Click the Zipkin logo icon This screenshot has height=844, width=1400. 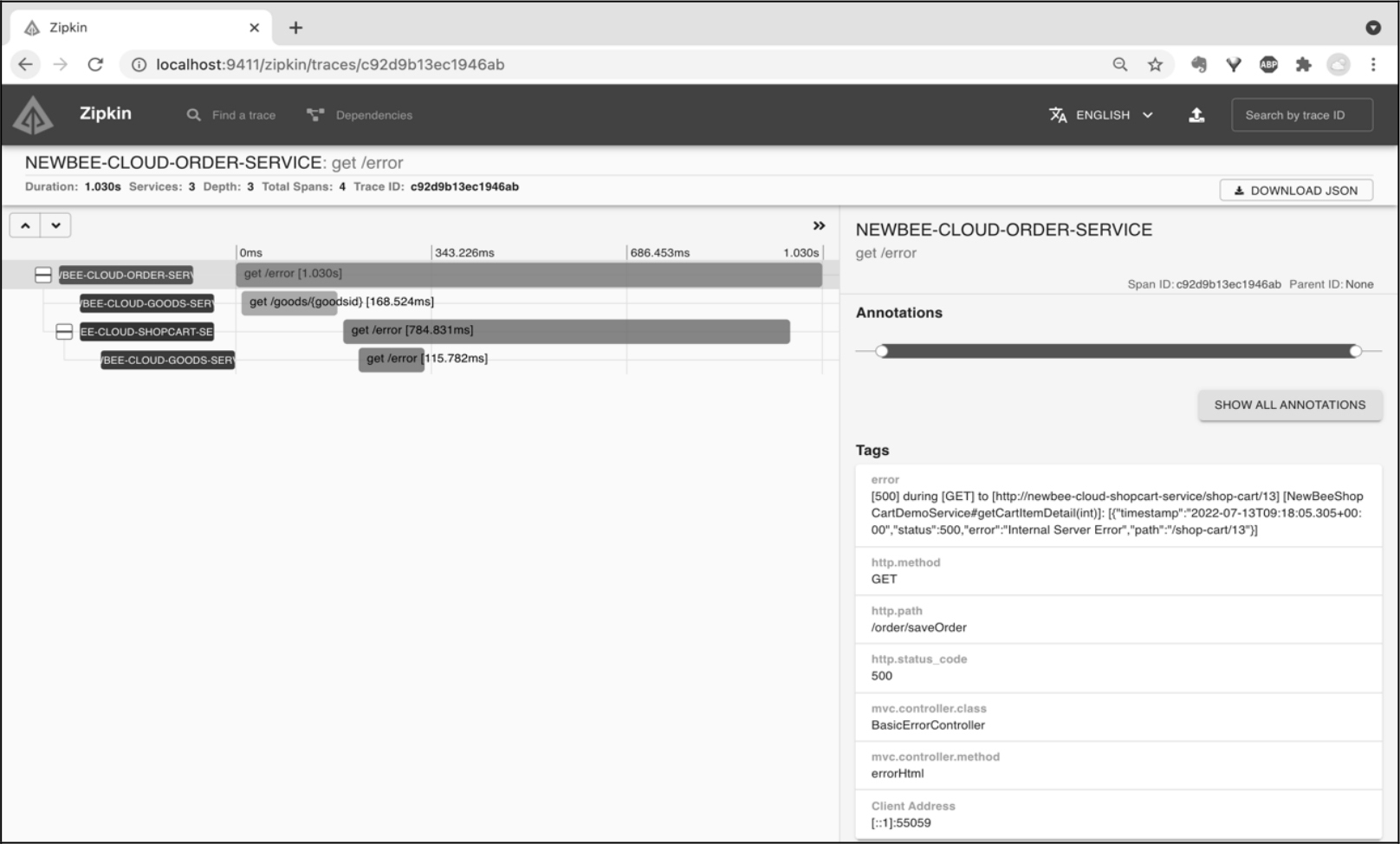pyautogui.click(x=33, y=114)
